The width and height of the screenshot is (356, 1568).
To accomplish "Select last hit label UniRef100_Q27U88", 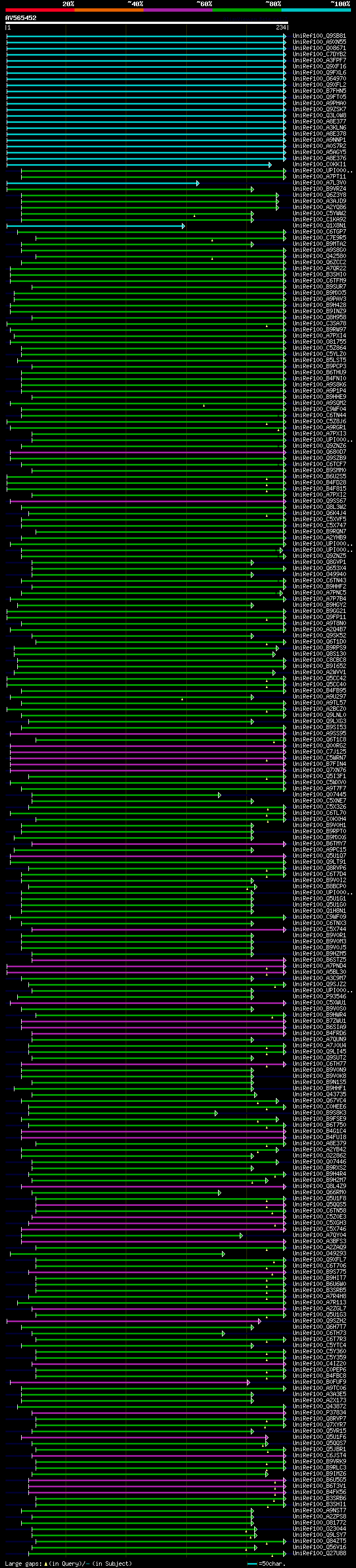I will pyautogui.click(x=319, y=1554).
